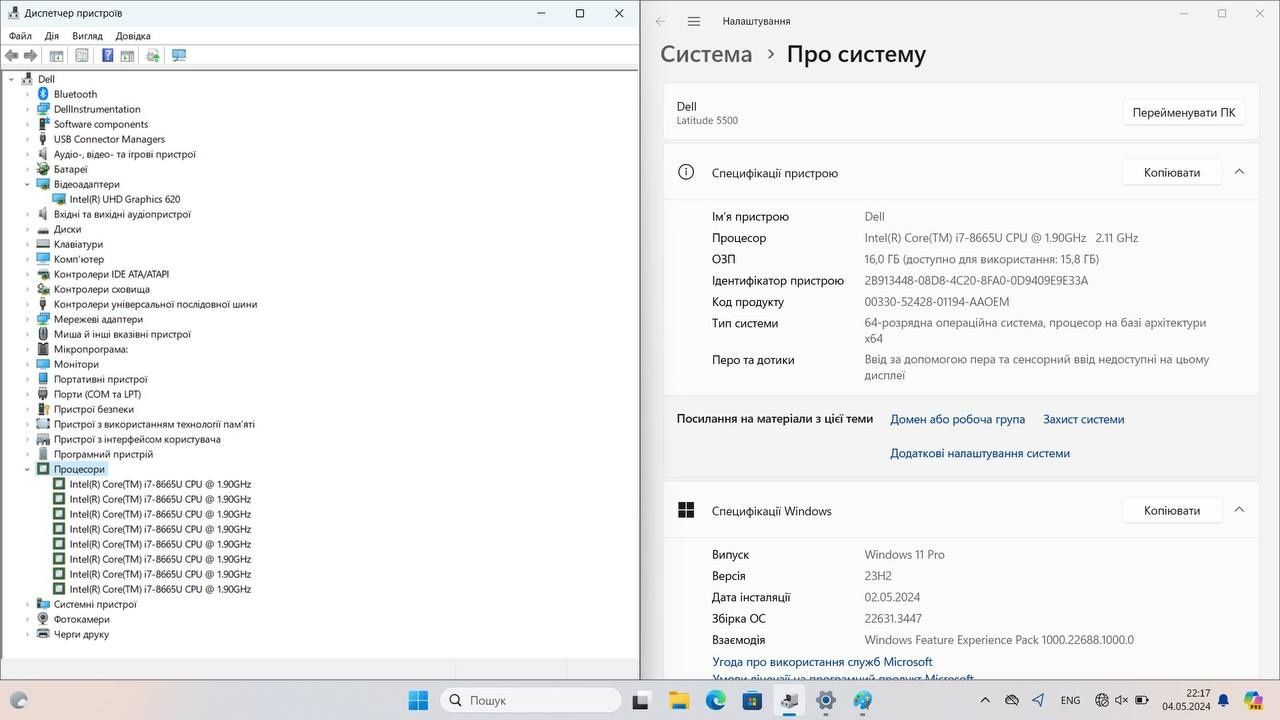The width and height of the screenshot is (1280, 720).
Task: Open the Захист системи link
Action: click(1083, 420)
